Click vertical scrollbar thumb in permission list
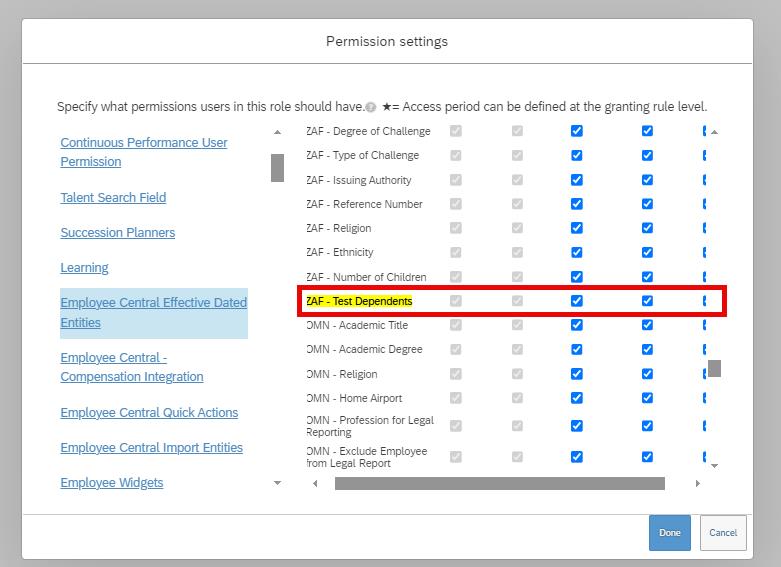 [x=714, y=369]
